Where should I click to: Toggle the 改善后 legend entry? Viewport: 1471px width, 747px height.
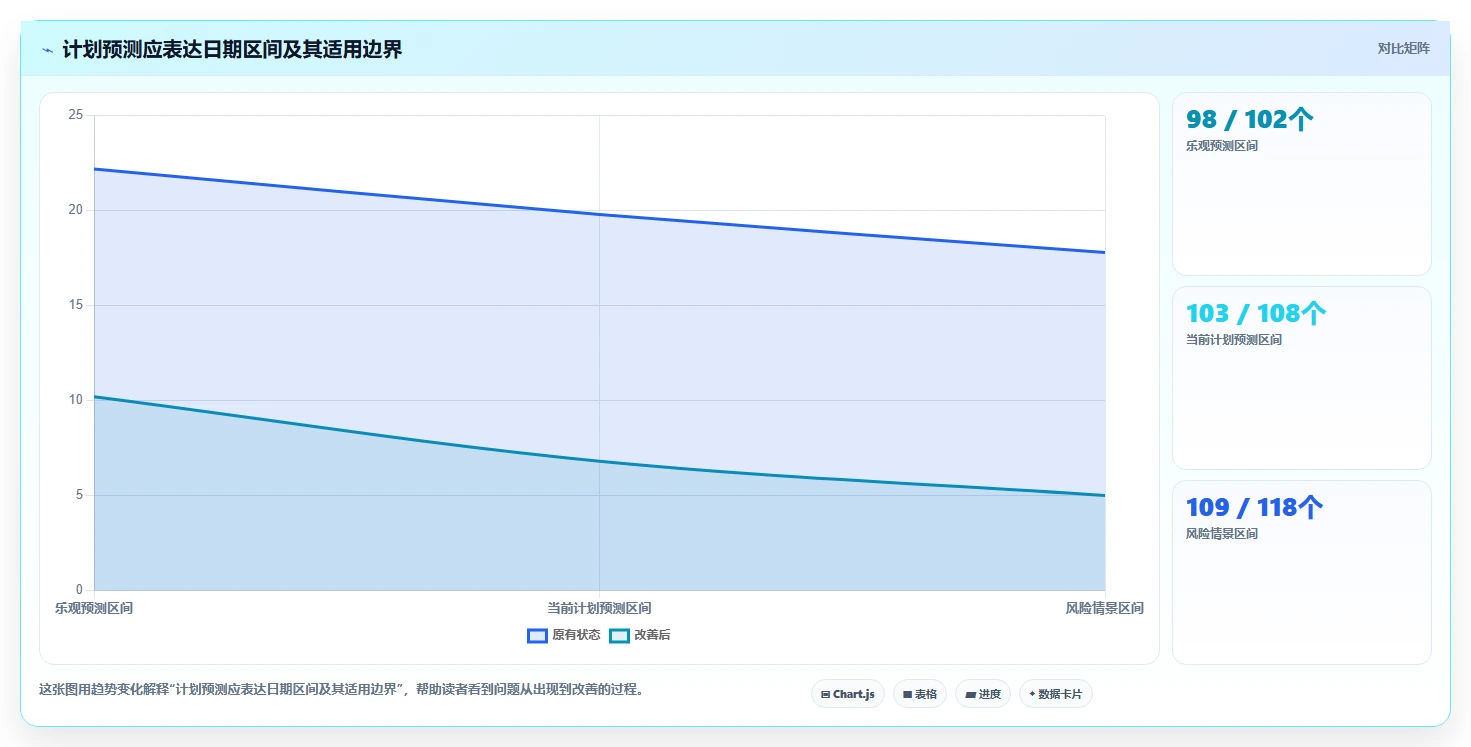[x=639, y=635]
